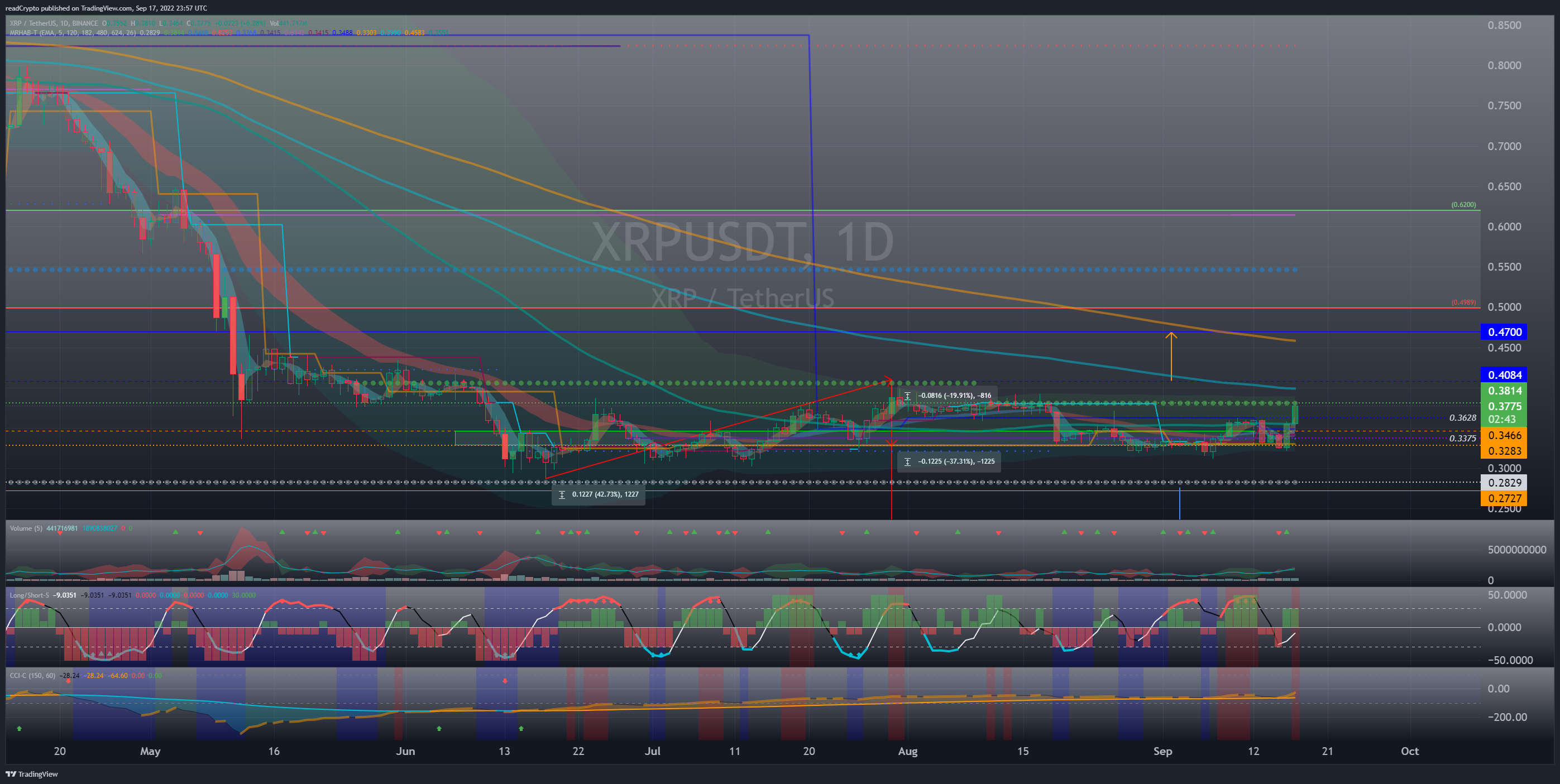Click the orange 0.3466 price label
The height and width of the screenshot is (784, 1560).
point(1504,435)
